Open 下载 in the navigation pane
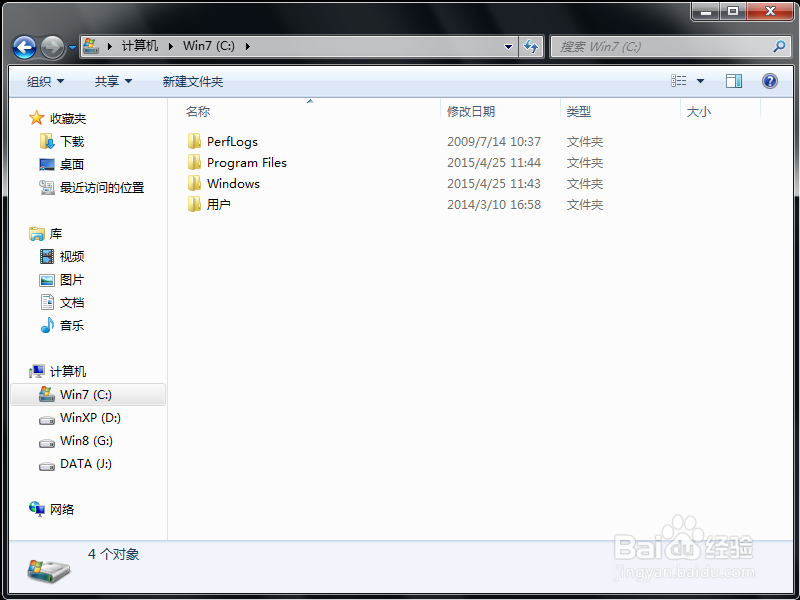800x600 pixels. [72, 141]
